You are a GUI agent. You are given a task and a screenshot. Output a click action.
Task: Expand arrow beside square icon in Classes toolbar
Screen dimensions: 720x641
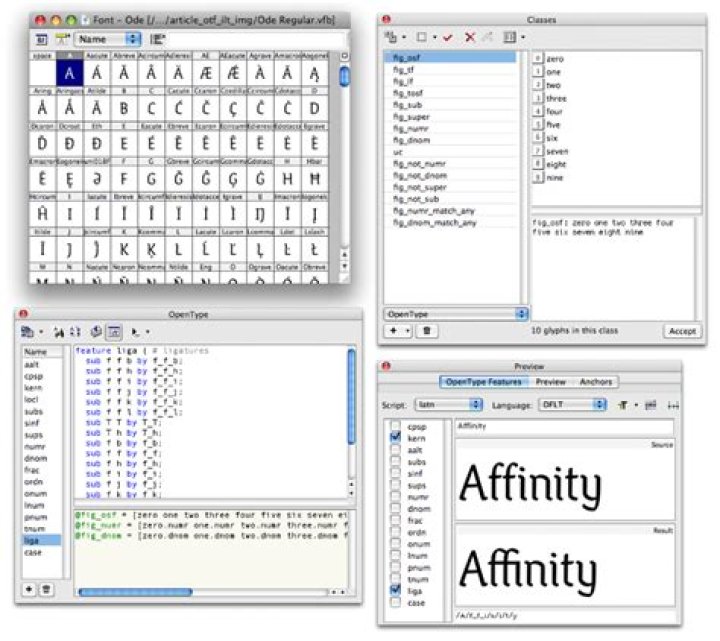tap(434, 37)
